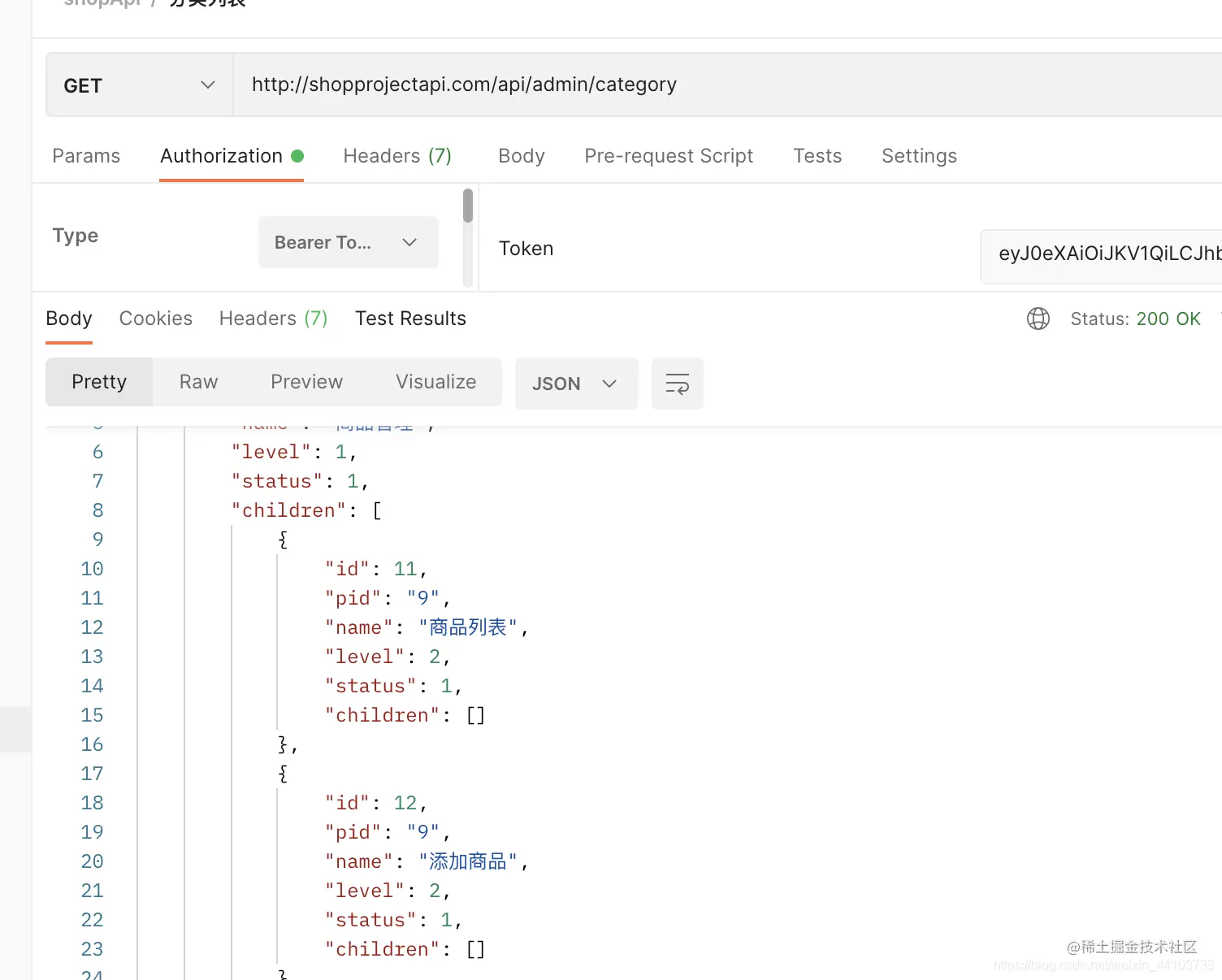Viewport: 1222px width, 980px height.
Task: Open the request Headers (7) tab
Action: (x=397, y=156)
